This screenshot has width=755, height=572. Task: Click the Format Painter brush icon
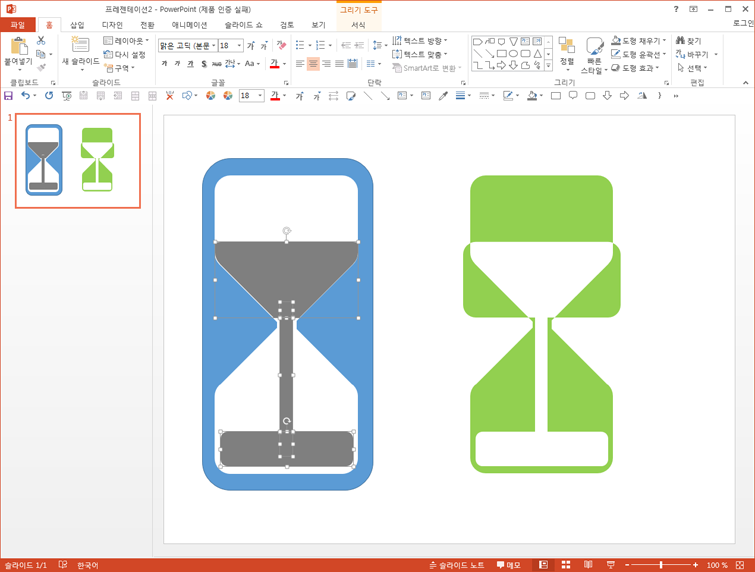click(x=41, y=68)
